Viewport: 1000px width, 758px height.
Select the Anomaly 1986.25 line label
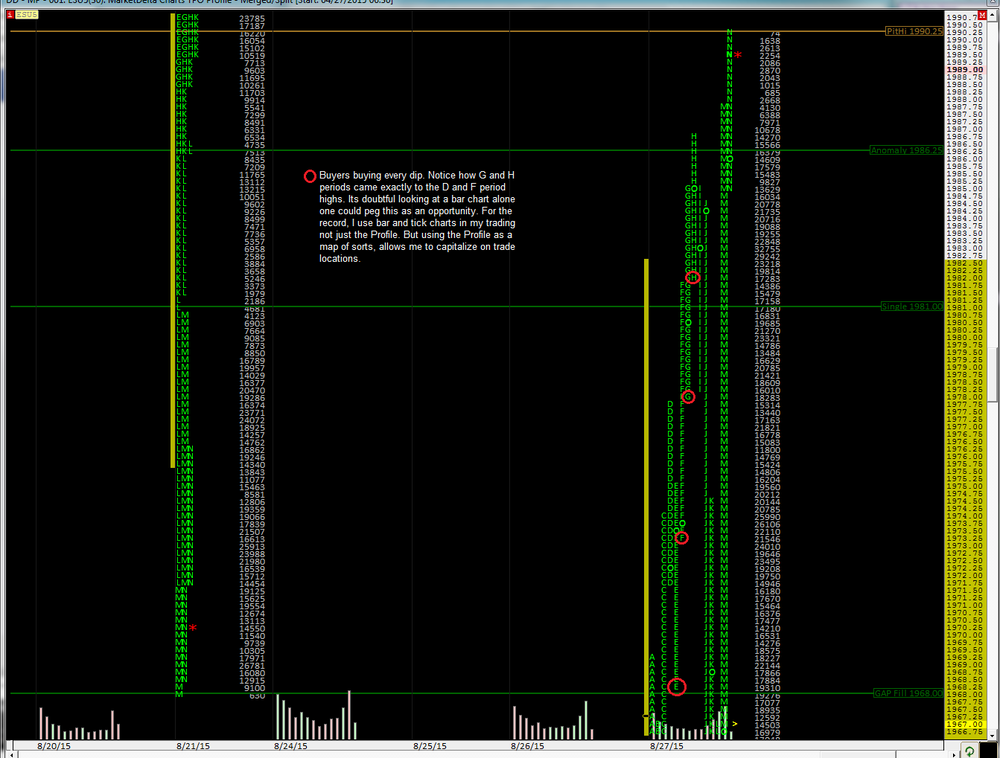click(x=906, y=150)
